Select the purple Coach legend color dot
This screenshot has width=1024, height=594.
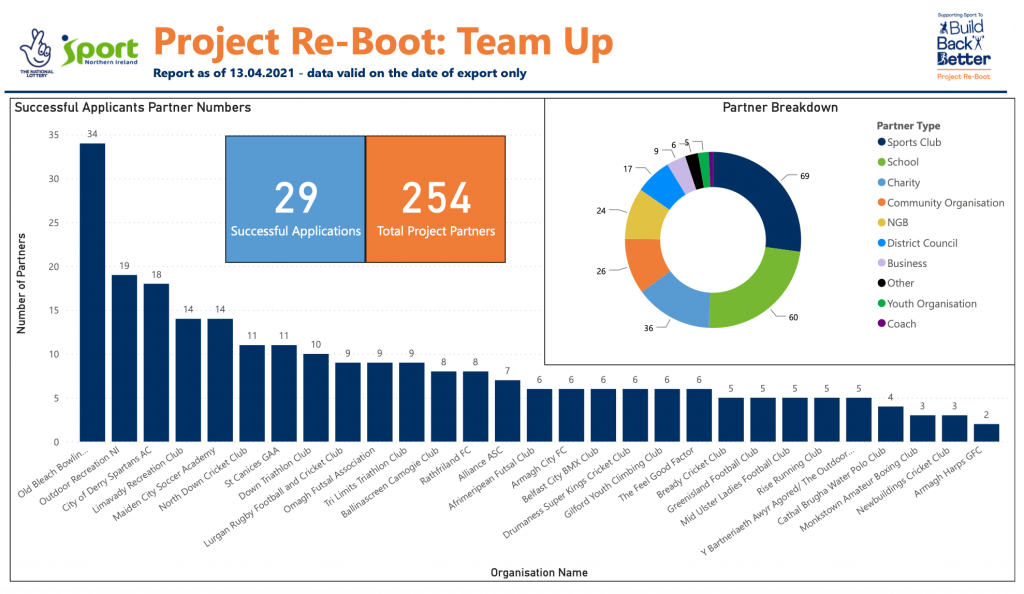tap(882, 323)
